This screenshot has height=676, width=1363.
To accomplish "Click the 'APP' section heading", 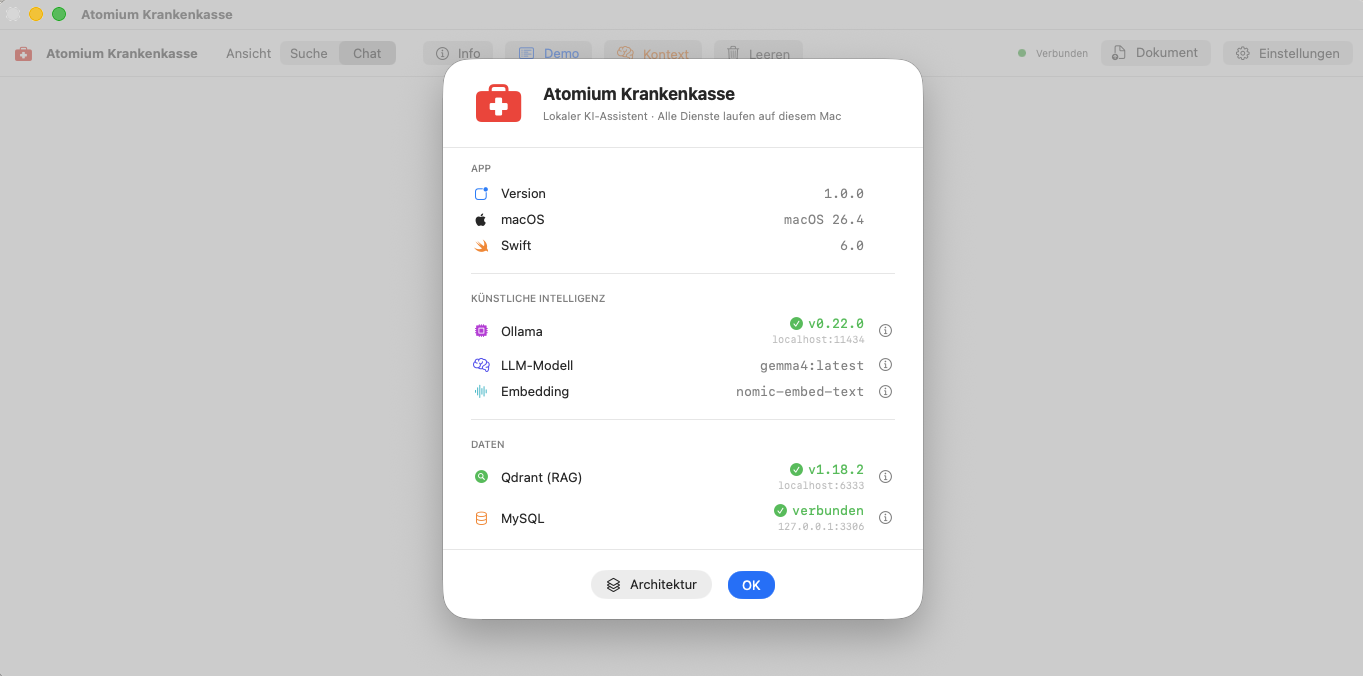I will tap(481, 168).
